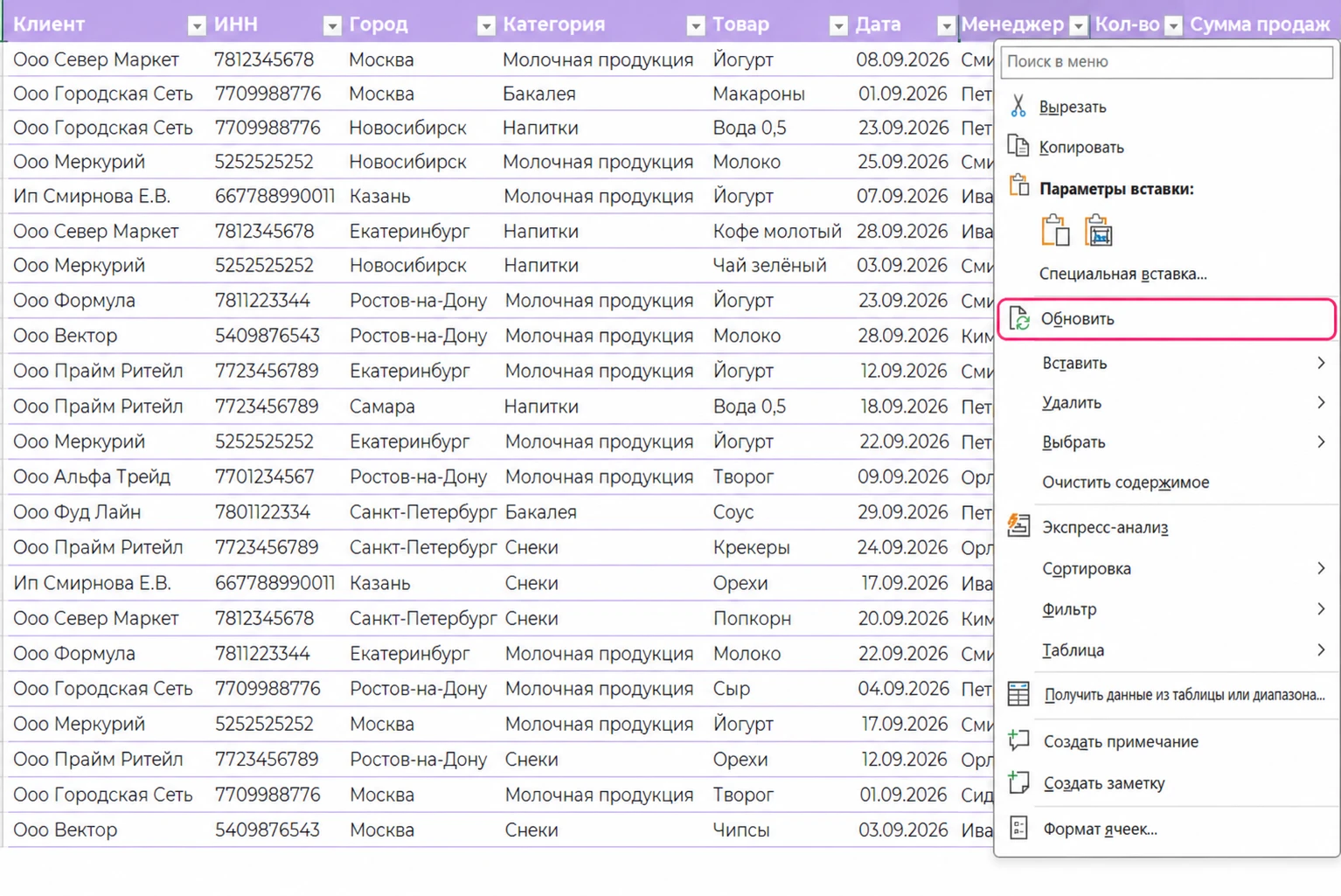Select the Сумма продаж column header
Screen dimensions: 1341x896
pyautogui.click(x=1260, y=24)
